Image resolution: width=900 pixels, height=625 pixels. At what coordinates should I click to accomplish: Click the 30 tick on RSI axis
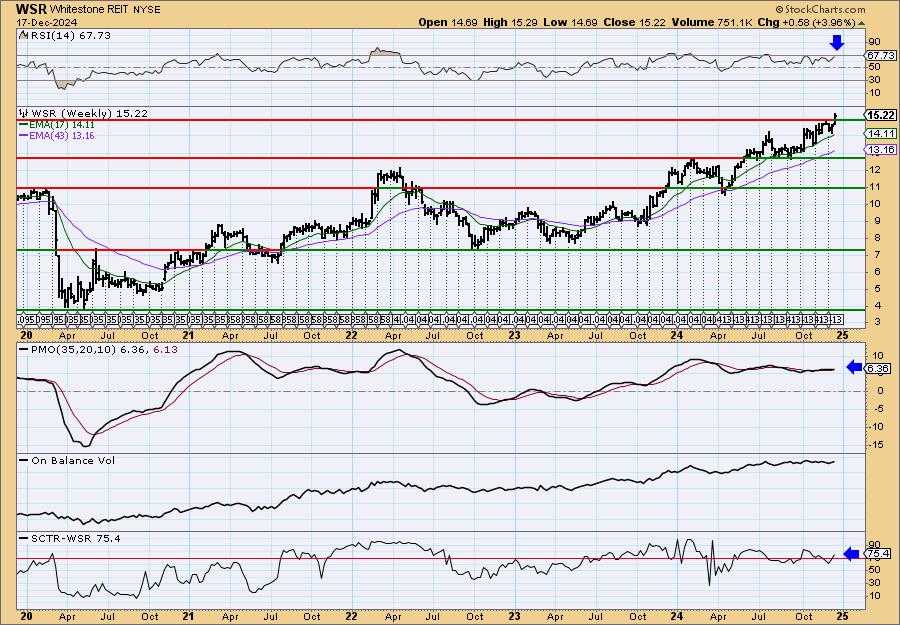point(873,80)
